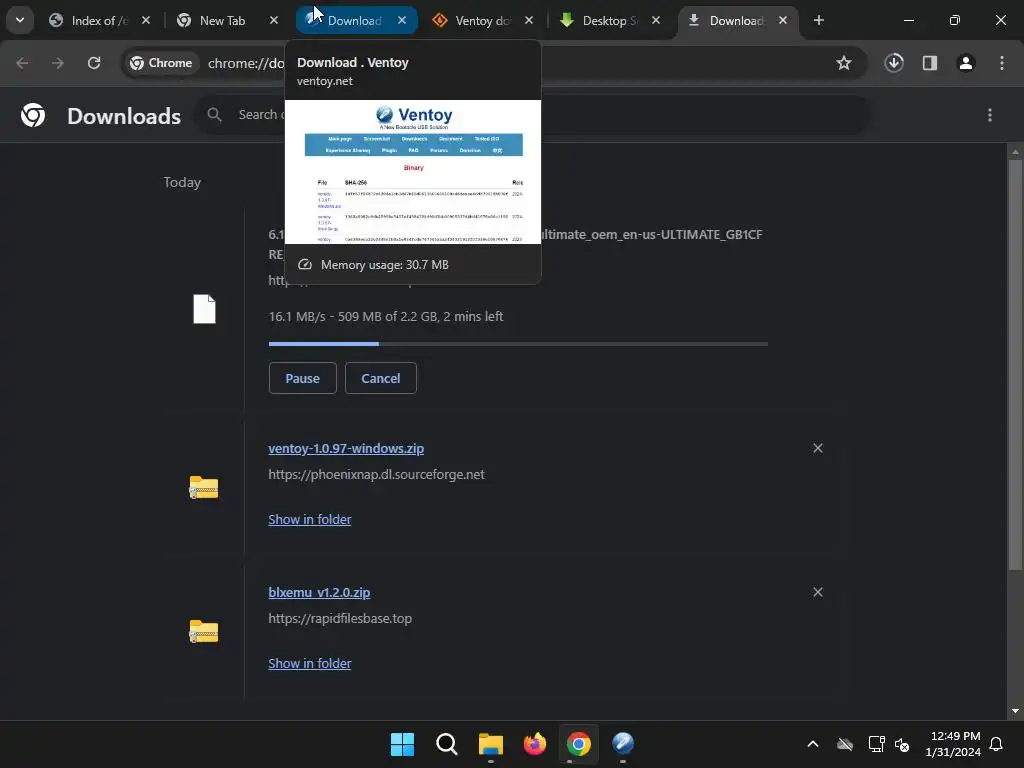Open the network status tray icon
The width and height of the screenshot is (1024, 768).
tap(876, 744)
